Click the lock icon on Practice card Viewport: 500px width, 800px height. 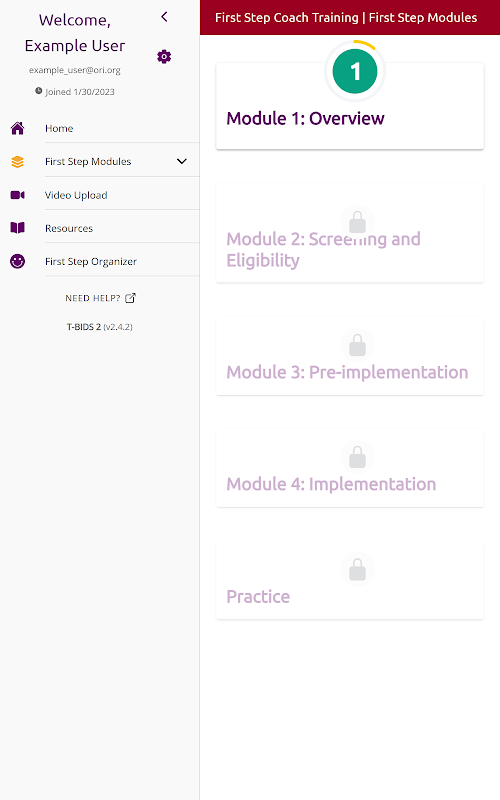[x=357, y=569]
